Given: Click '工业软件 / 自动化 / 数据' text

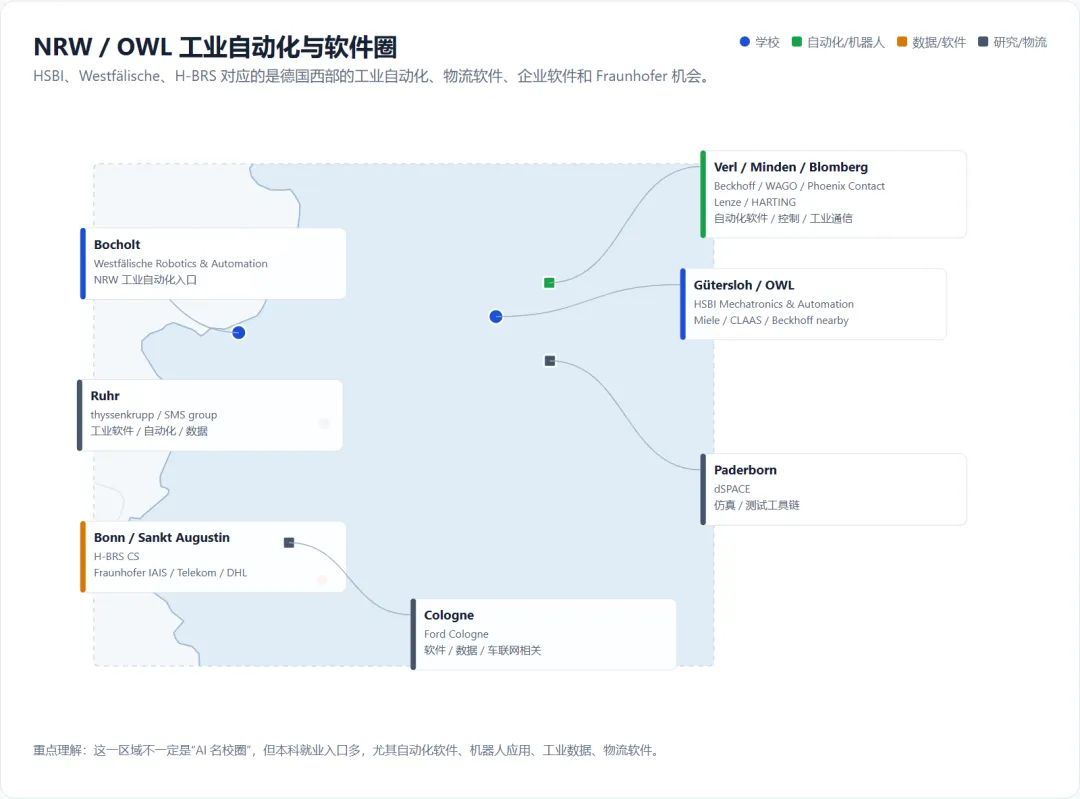Looking at the screenshot, I should (x=149, y=431).
